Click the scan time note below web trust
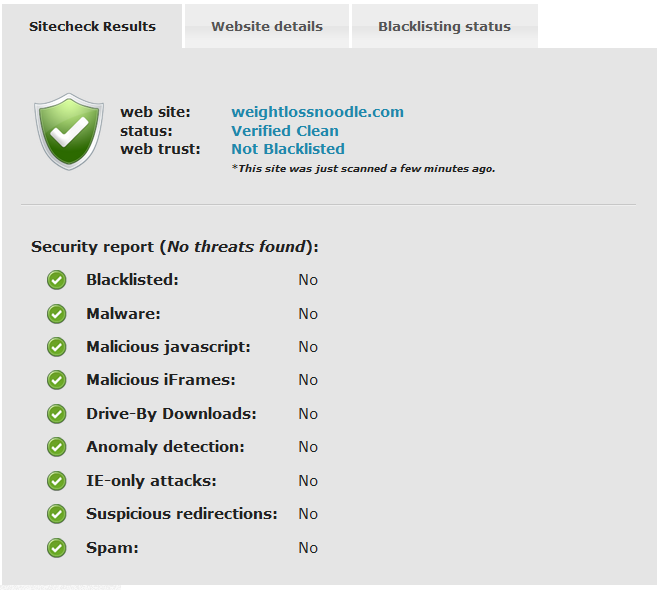Viewport: 662px width, 590px height. pos(362,168)
